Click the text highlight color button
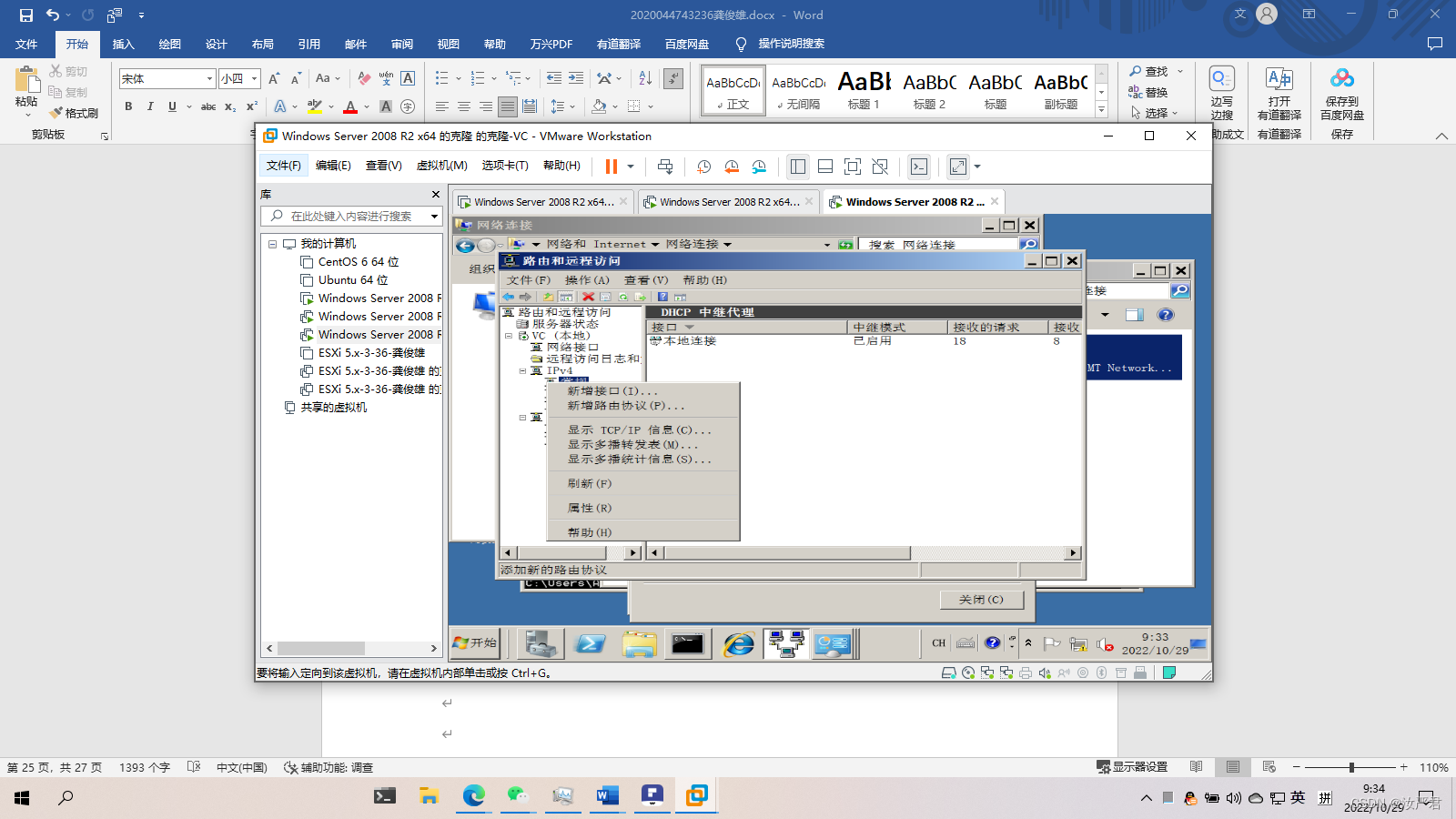 315,106
